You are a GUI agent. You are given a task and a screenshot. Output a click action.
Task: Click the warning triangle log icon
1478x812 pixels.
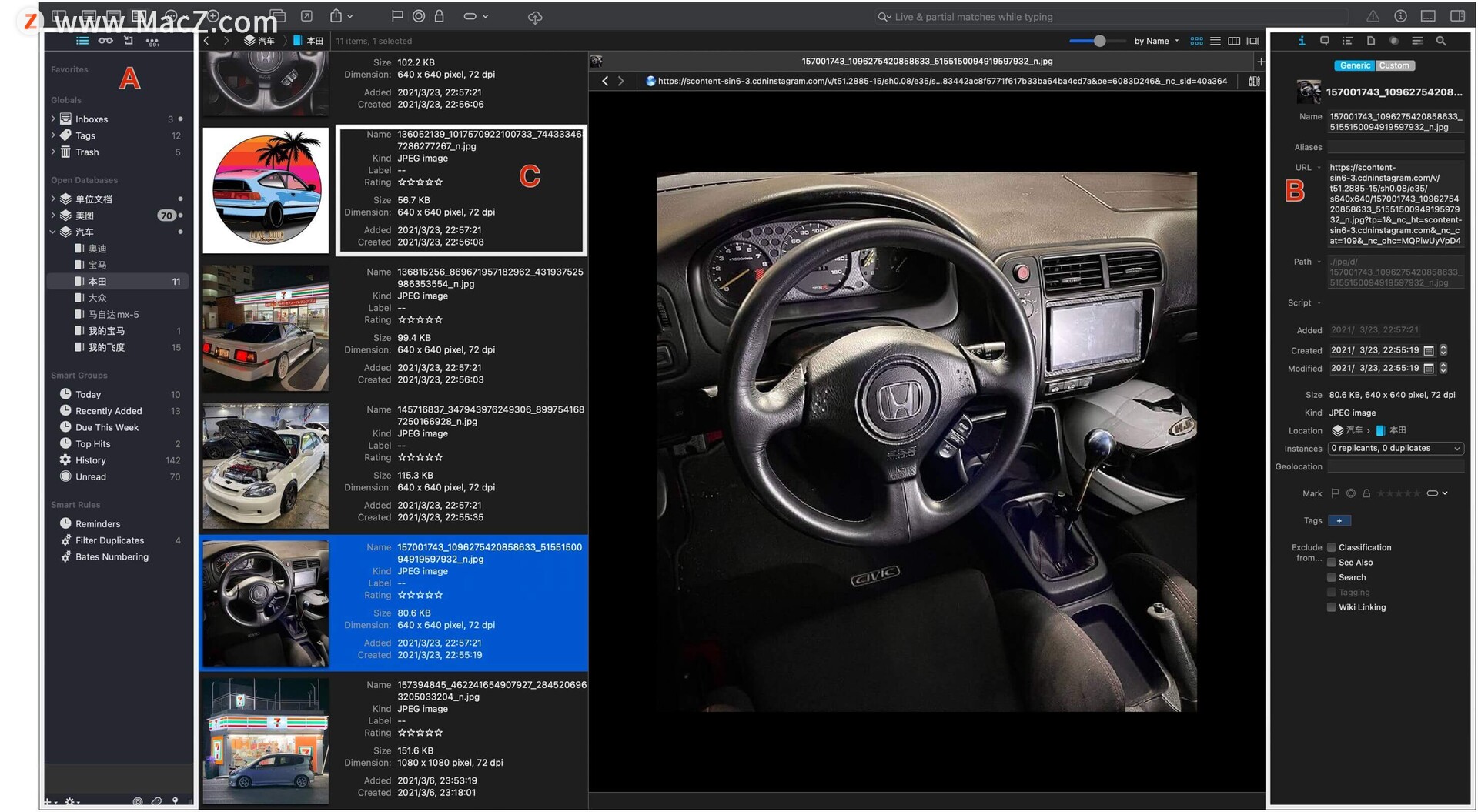pyautogui.click(x=1373, y=16)
